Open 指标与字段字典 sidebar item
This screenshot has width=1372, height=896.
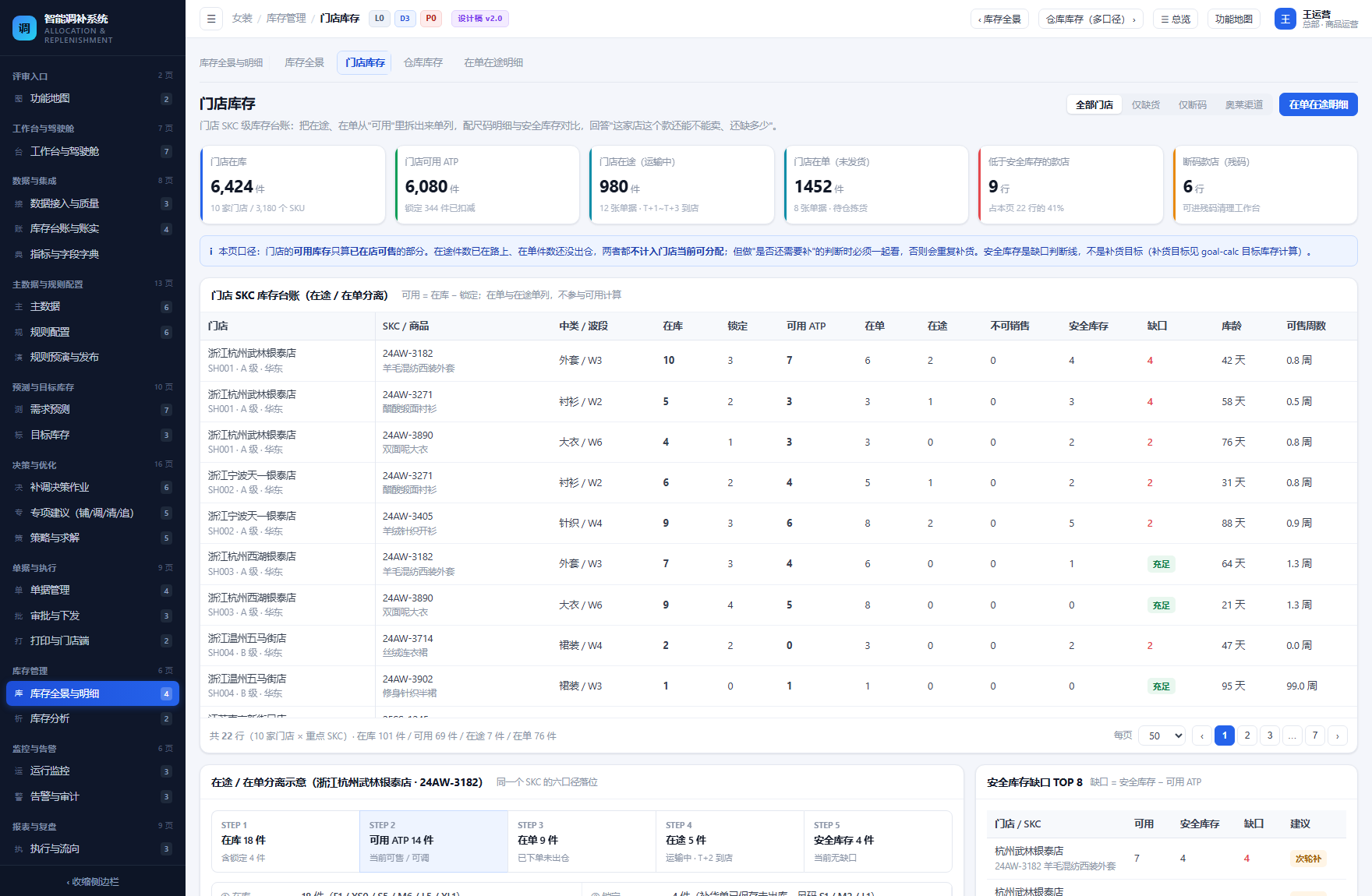coord(93,254)
